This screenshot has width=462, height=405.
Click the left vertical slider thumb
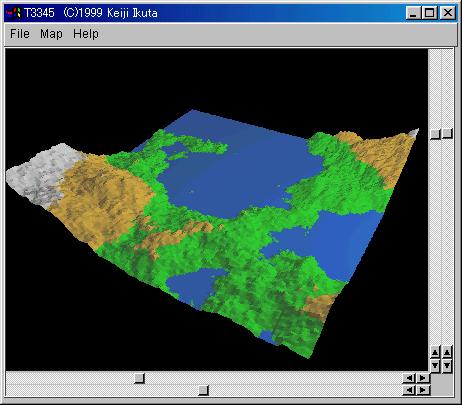pos(435,134)
